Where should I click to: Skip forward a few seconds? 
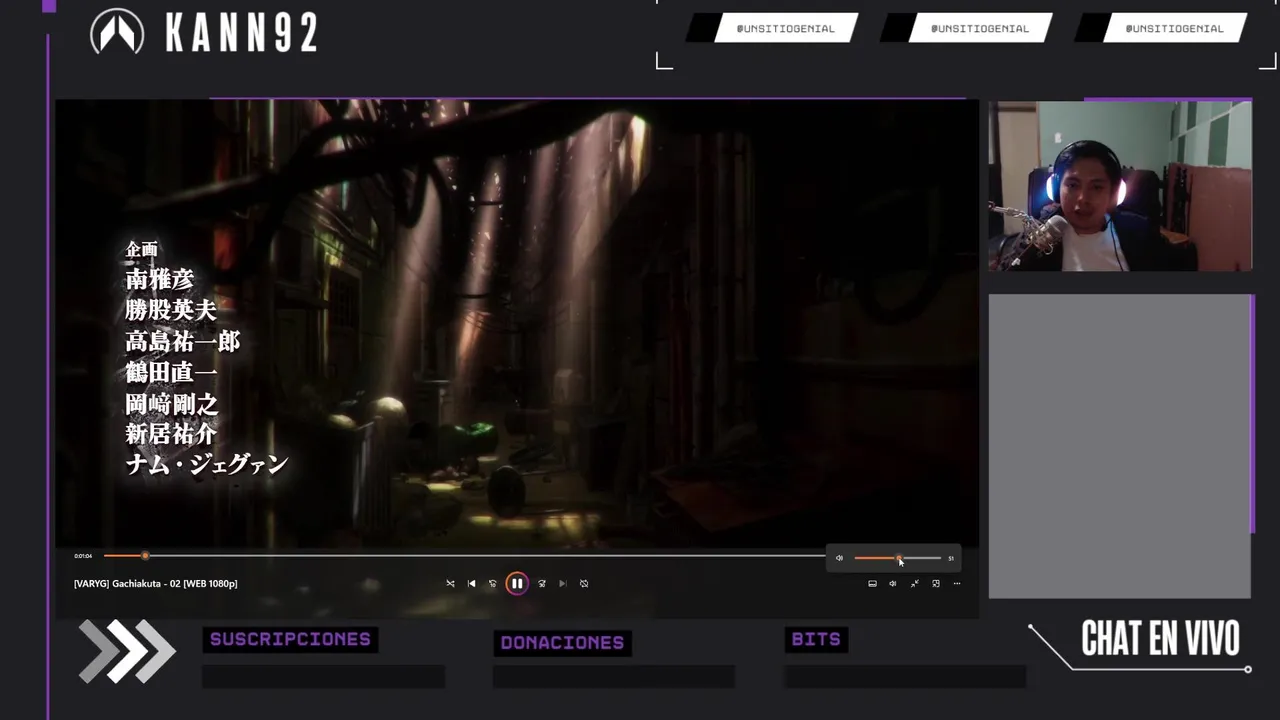pyautogui.click(x=542, y=584)
